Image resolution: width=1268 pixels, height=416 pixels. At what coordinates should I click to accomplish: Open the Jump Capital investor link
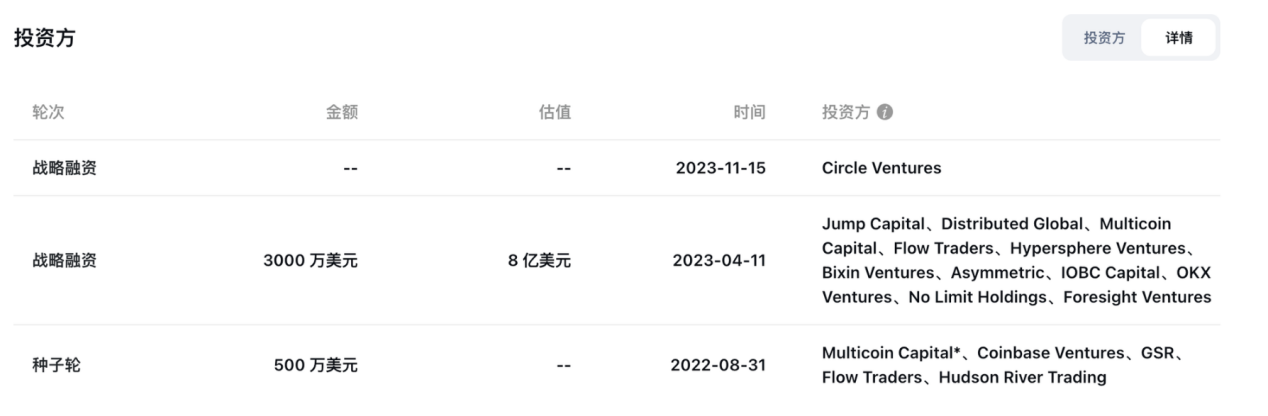875,224
